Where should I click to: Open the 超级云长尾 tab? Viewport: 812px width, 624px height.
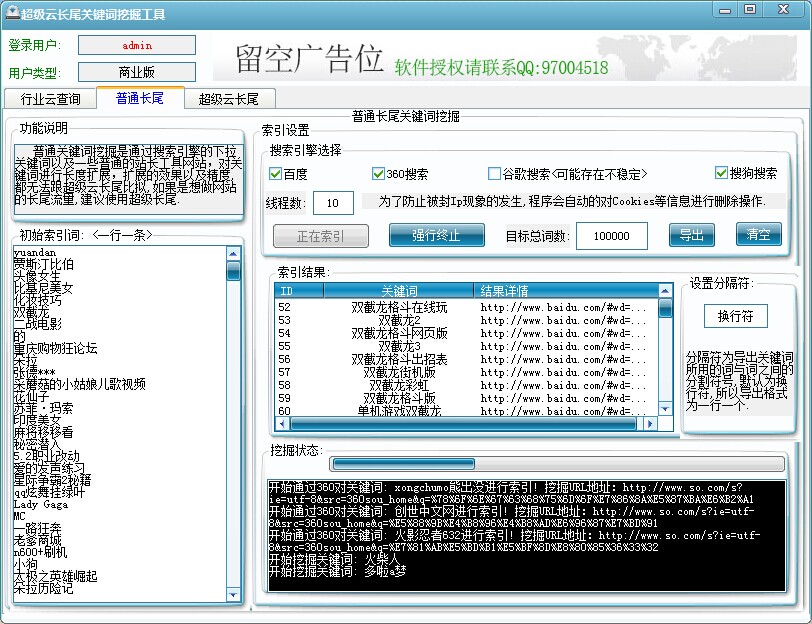point(229,98)
